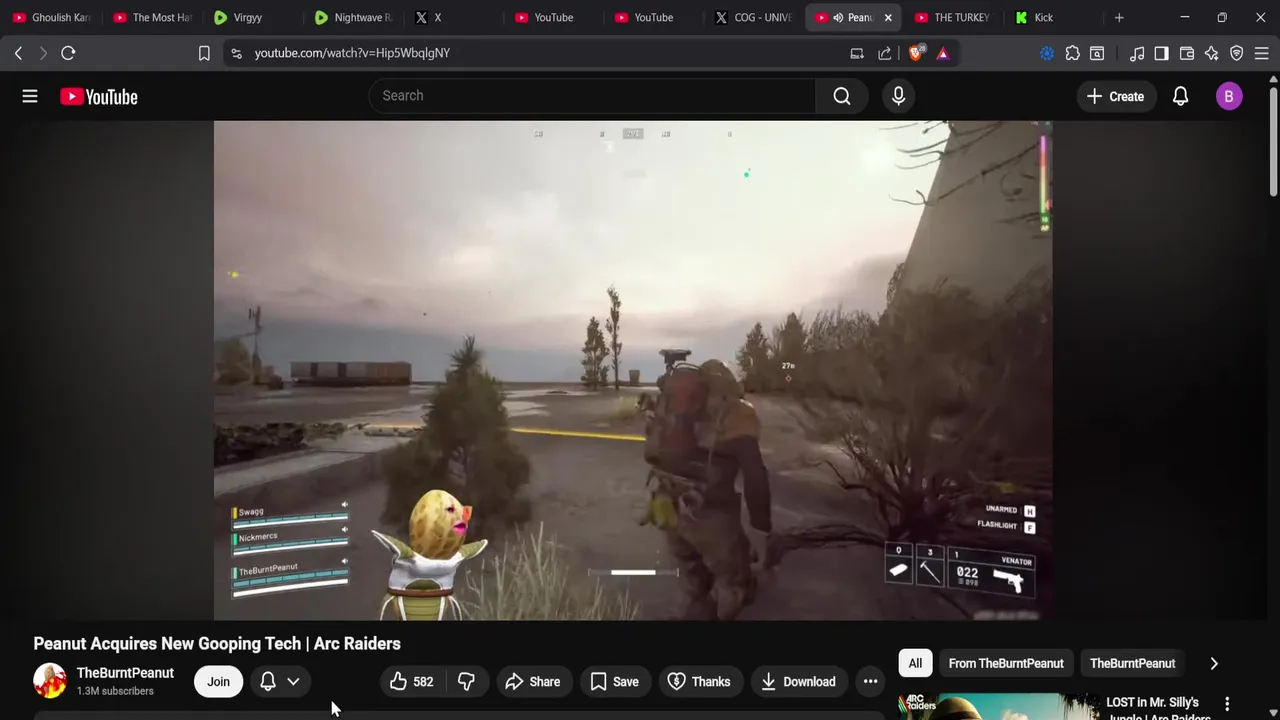Close the active Peanut tab
The width and height of the screenshot is (1280, 720).
[x=888, y=18]
